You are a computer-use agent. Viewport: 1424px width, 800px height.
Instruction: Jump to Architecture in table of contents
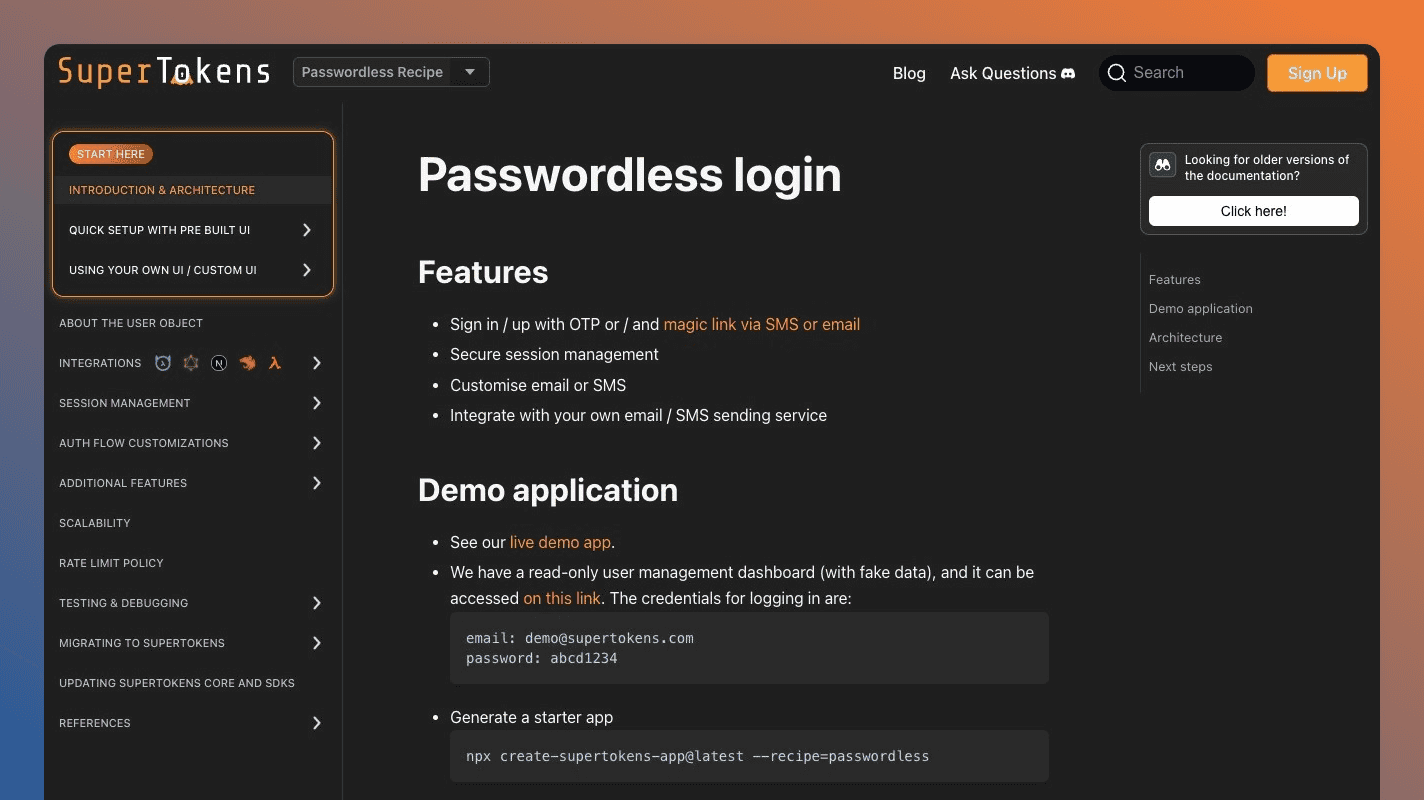[x=1185, y=338]
